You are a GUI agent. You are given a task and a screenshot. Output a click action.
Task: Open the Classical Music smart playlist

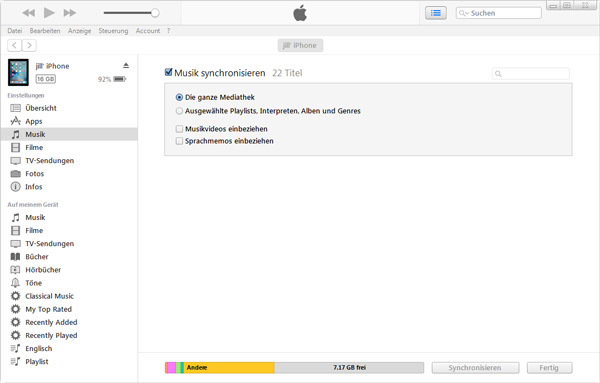69,296
